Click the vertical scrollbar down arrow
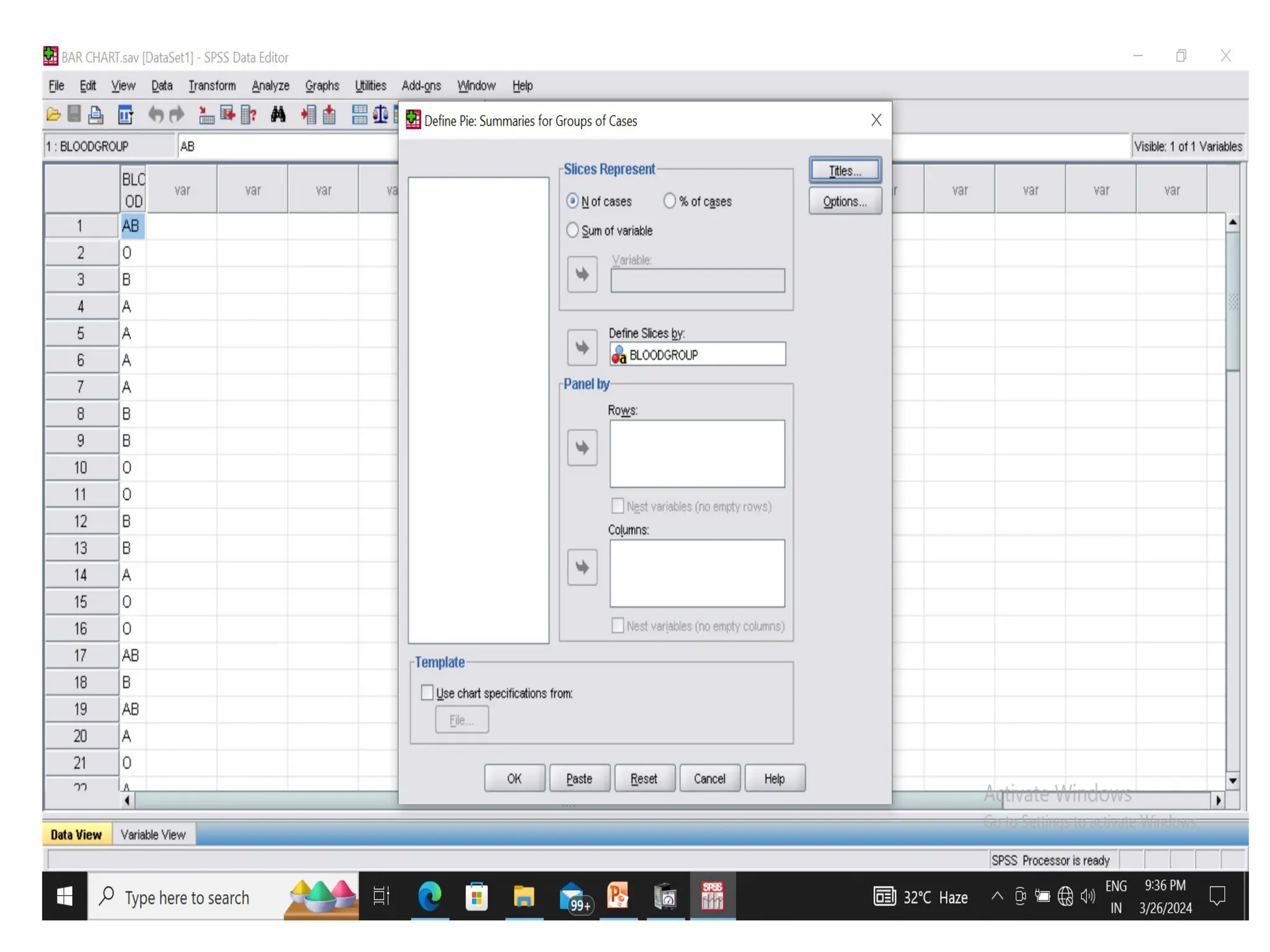The width and height of the screenshot is (1270, 952). point(1232,781)
